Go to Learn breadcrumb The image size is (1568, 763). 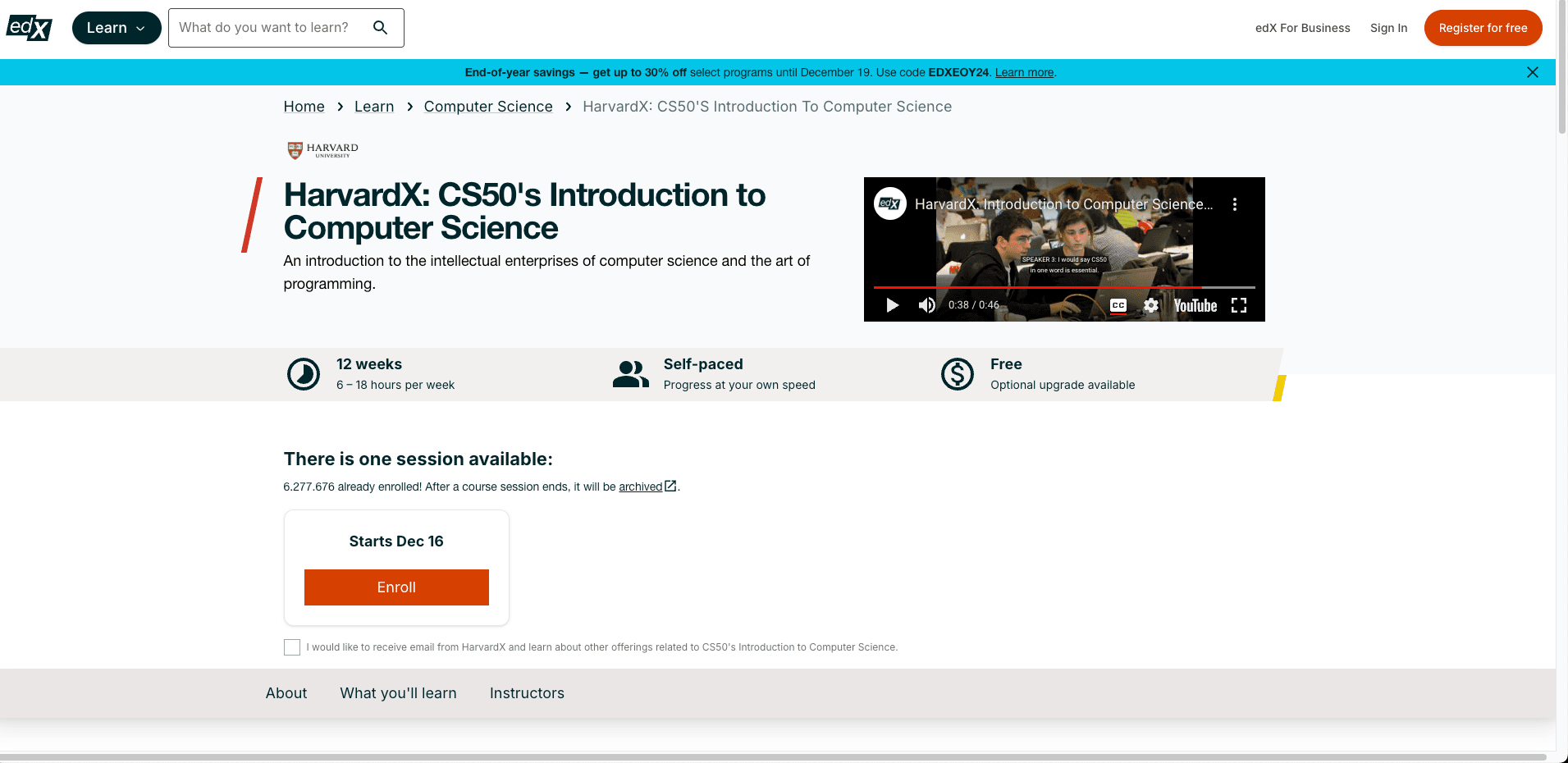374,107
